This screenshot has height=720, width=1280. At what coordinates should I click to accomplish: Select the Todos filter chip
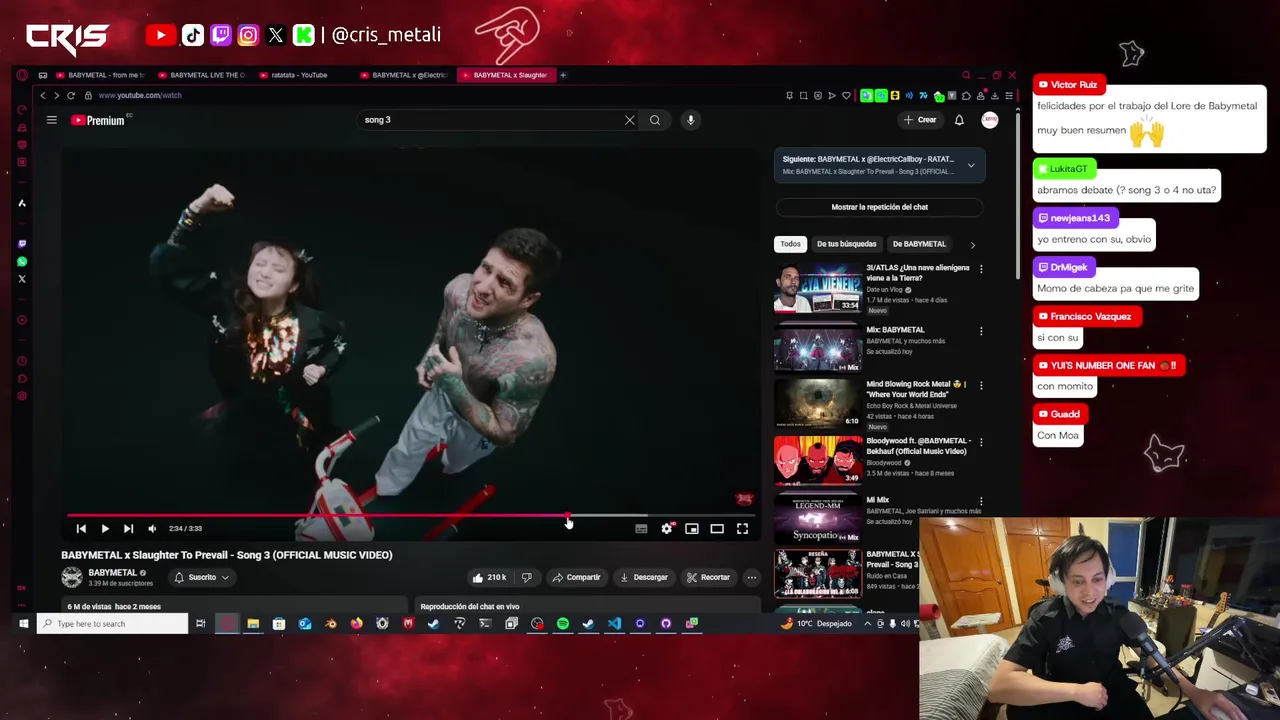pyautogui.click(x=790, y=244)
